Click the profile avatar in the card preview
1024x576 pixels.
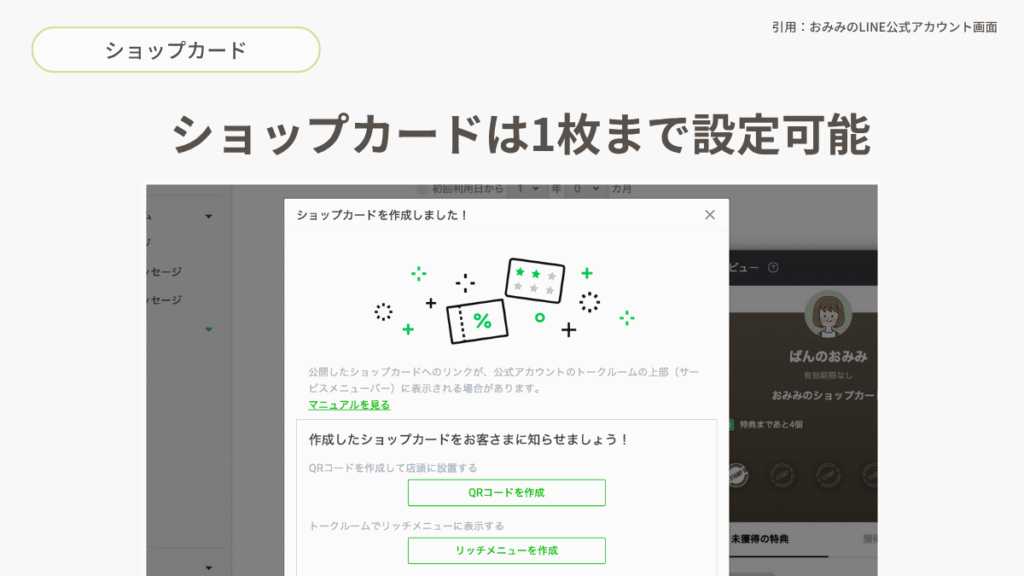click(828, 316)
